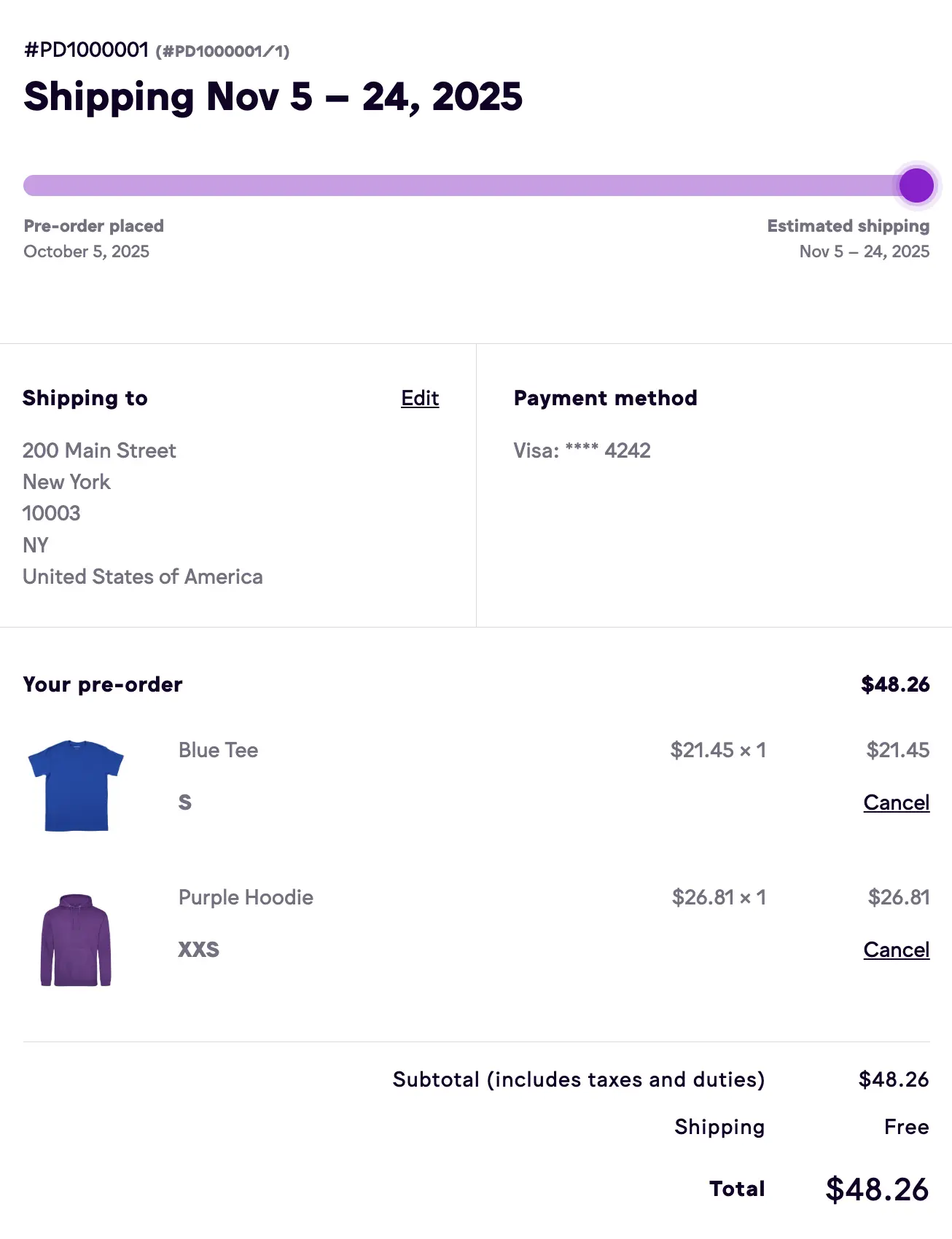
Task: Click the XXS size label
Action: 198,950
